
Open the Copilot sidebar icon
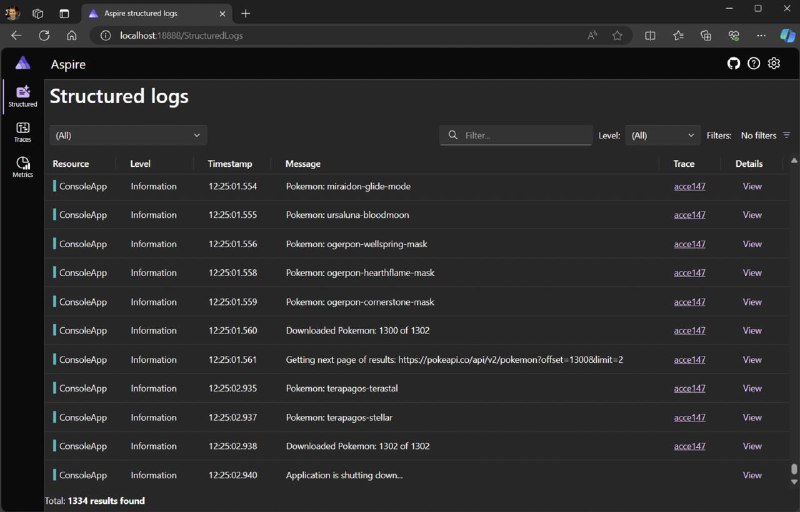(x=787, y=36)
